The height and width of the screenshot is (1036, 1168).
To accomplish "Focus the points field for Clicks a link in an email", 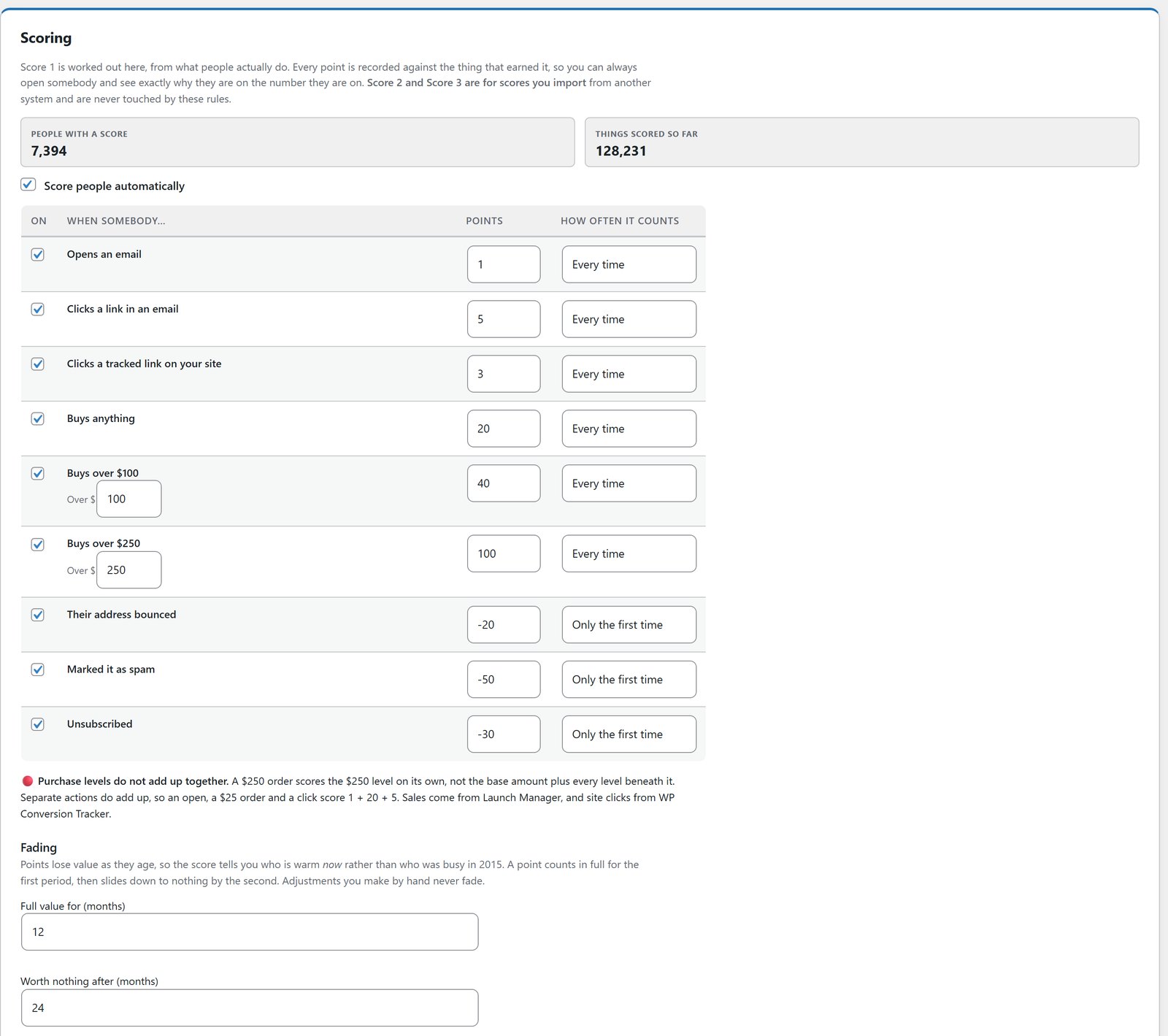I will [504, 319].
